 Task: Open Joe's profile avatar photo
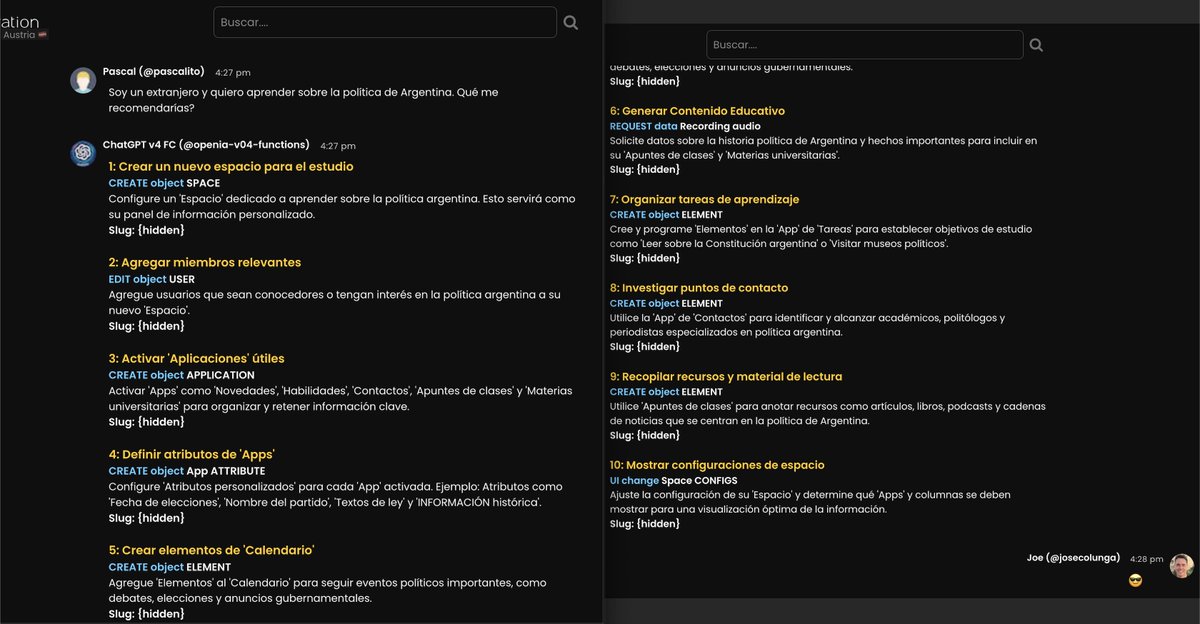pyautogui.click(x=1182, y=565)
